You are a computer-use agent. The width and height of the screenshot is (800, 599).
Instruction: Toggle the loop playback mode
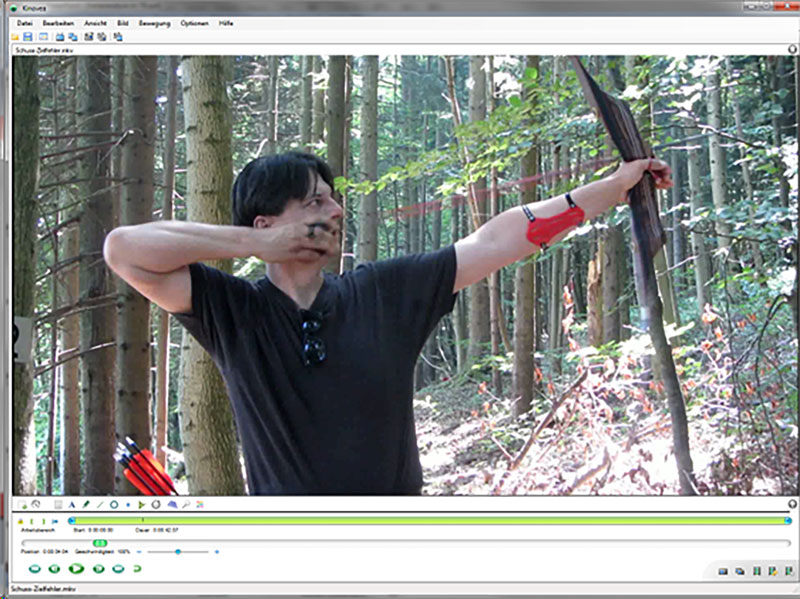(x=137, y=568)
